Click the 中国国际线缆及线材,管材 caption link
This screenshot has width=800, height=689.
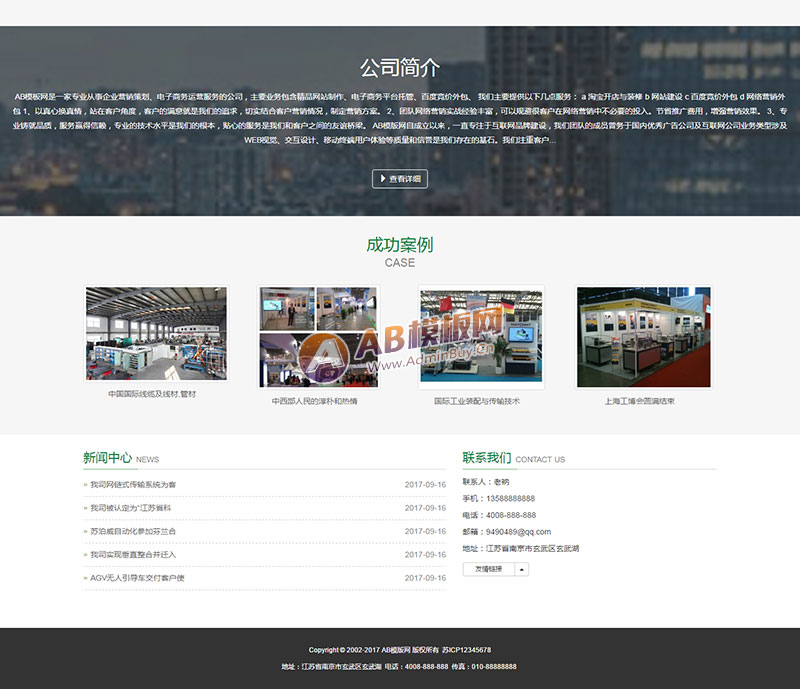coord(152,394)
